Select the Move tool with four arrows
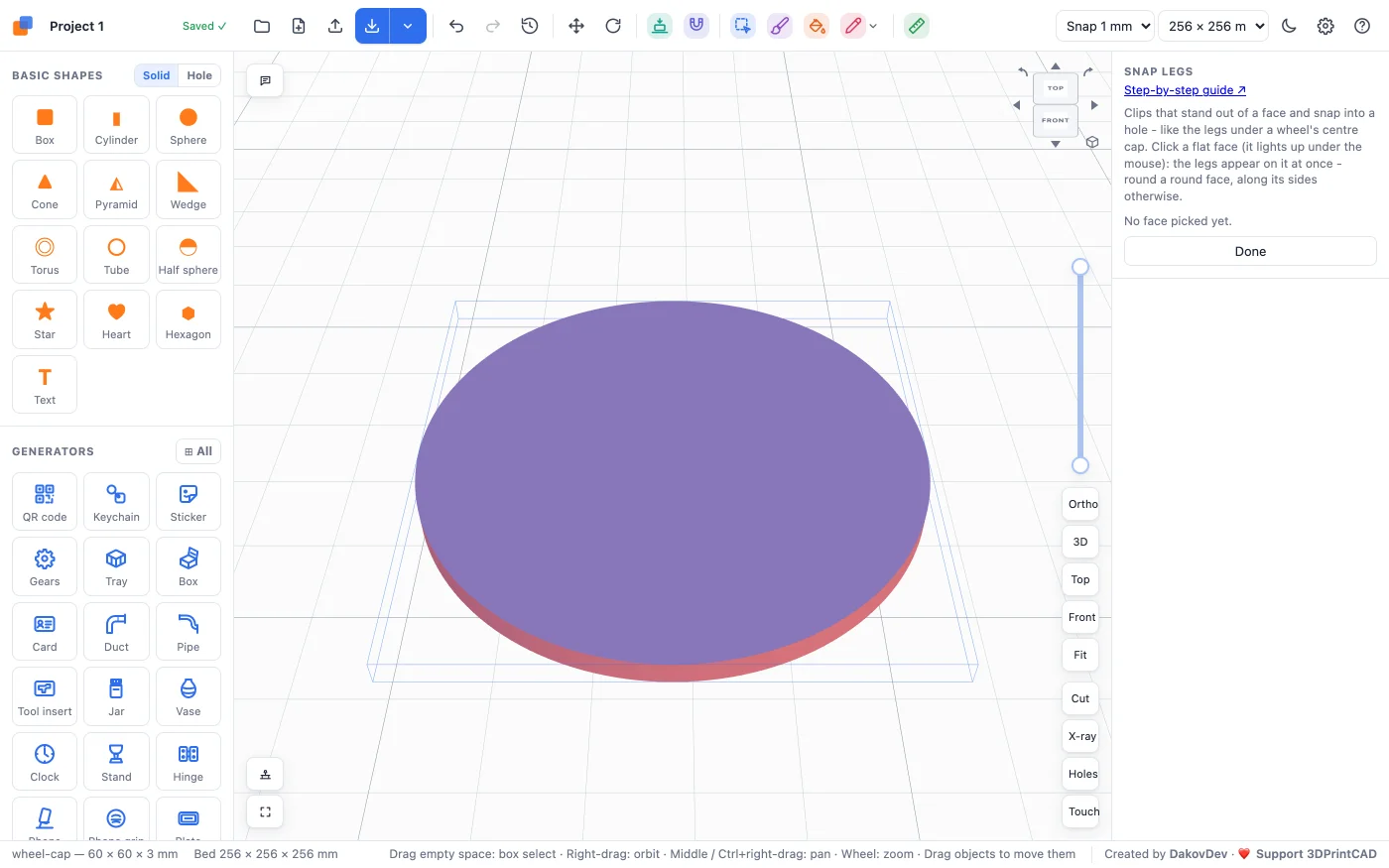 [x=576, y=26]
